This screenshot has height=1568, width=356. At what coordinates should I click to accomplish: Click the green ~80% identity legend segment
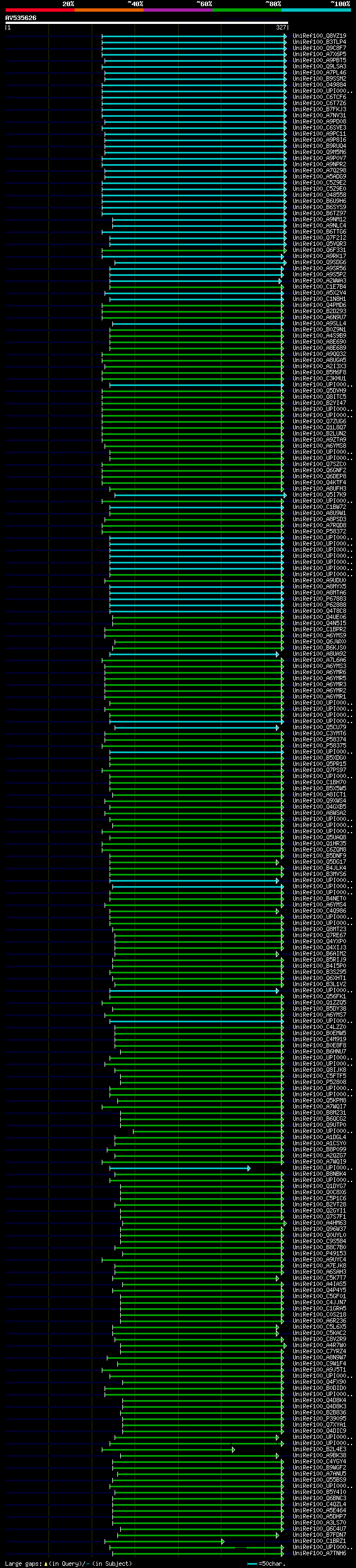pos(247,10)
